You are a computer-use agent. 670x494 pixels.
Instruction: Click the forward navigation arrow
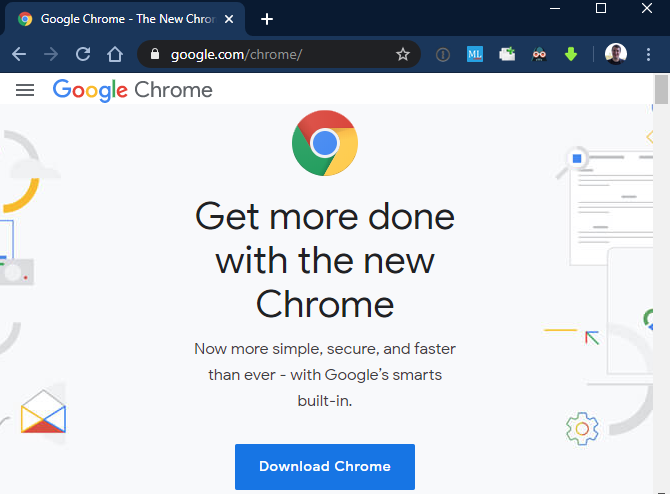point(51,54)
